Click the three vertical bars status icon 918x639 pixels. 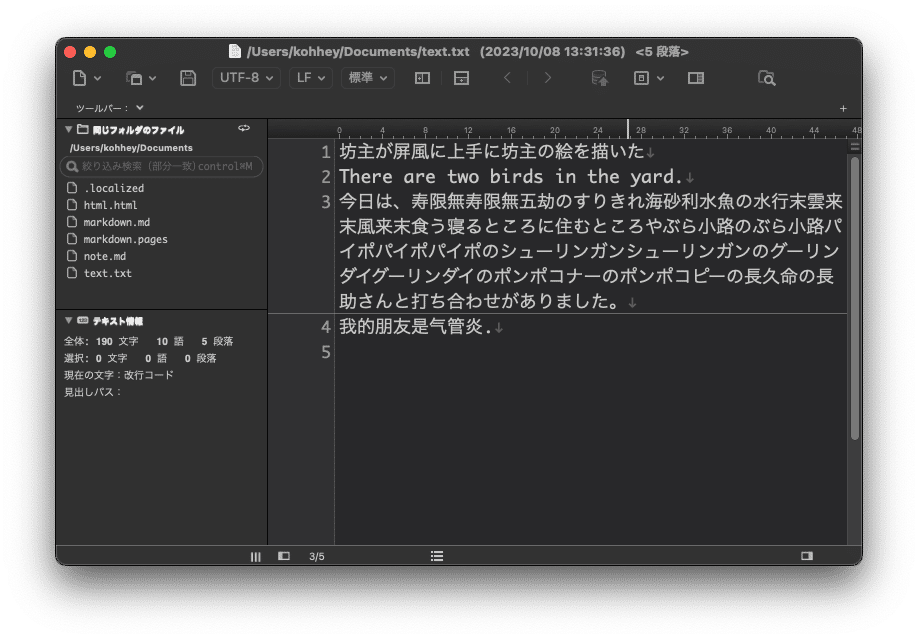tap(256, 556)
